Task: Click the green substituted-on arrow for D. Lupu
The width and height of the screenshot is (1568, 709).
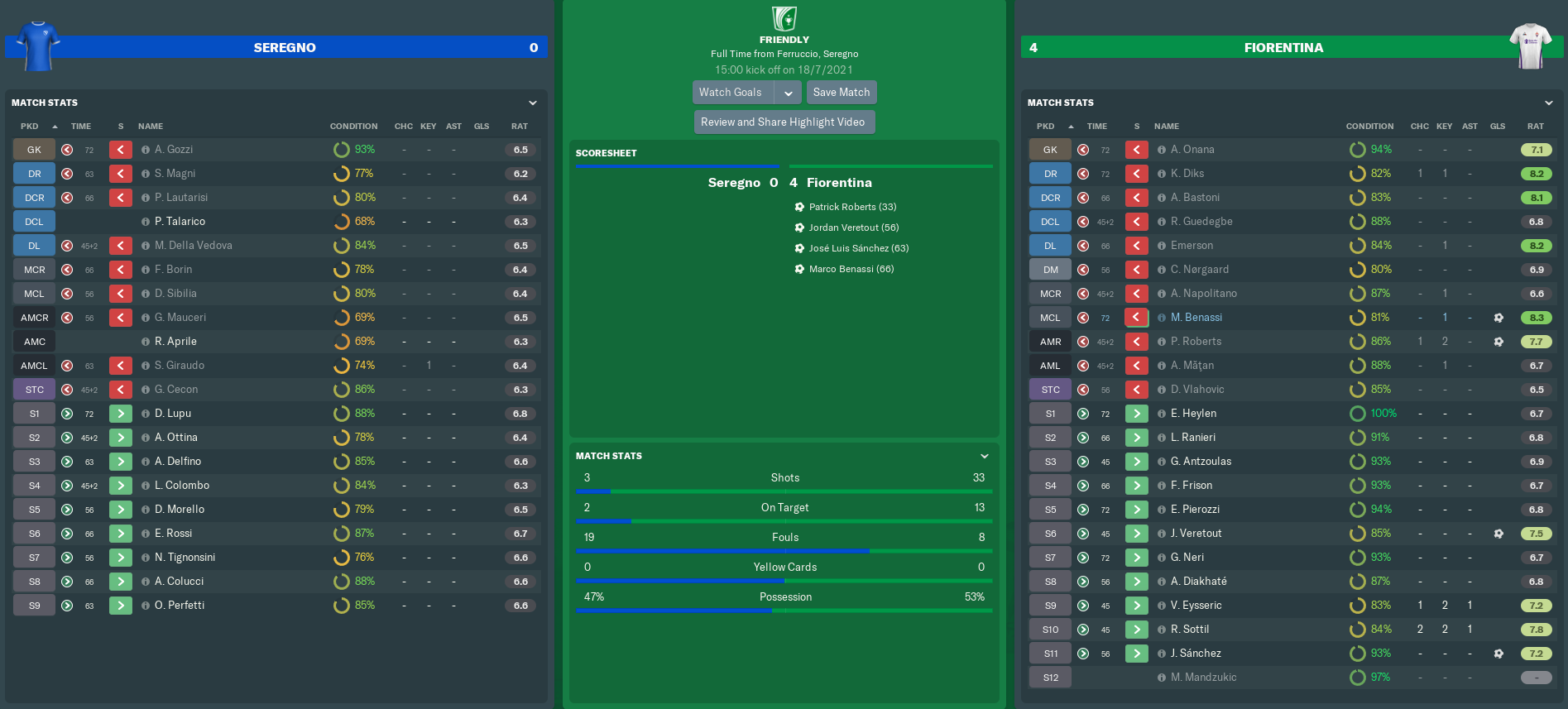Action: pos(121,414)
